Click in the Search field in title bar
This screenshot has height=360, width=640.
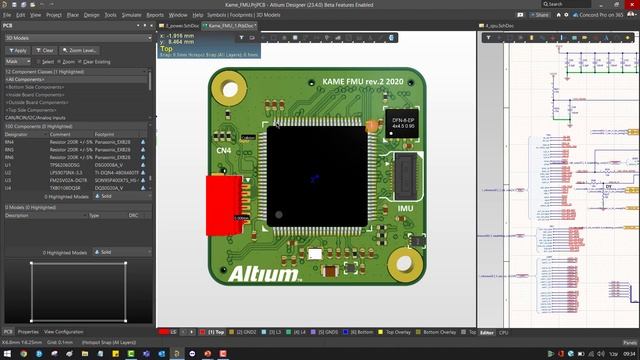point(566,4)
